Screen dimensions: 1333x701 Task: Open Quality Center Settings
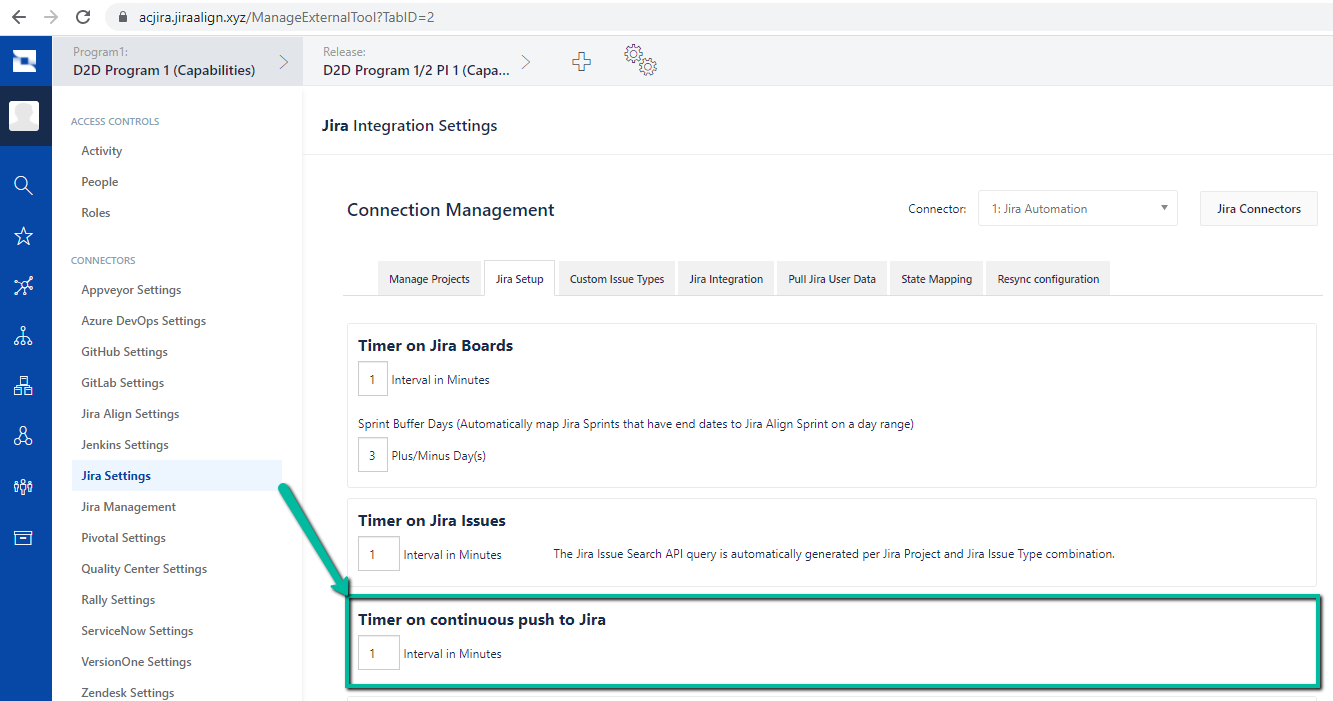coord(144,569)
